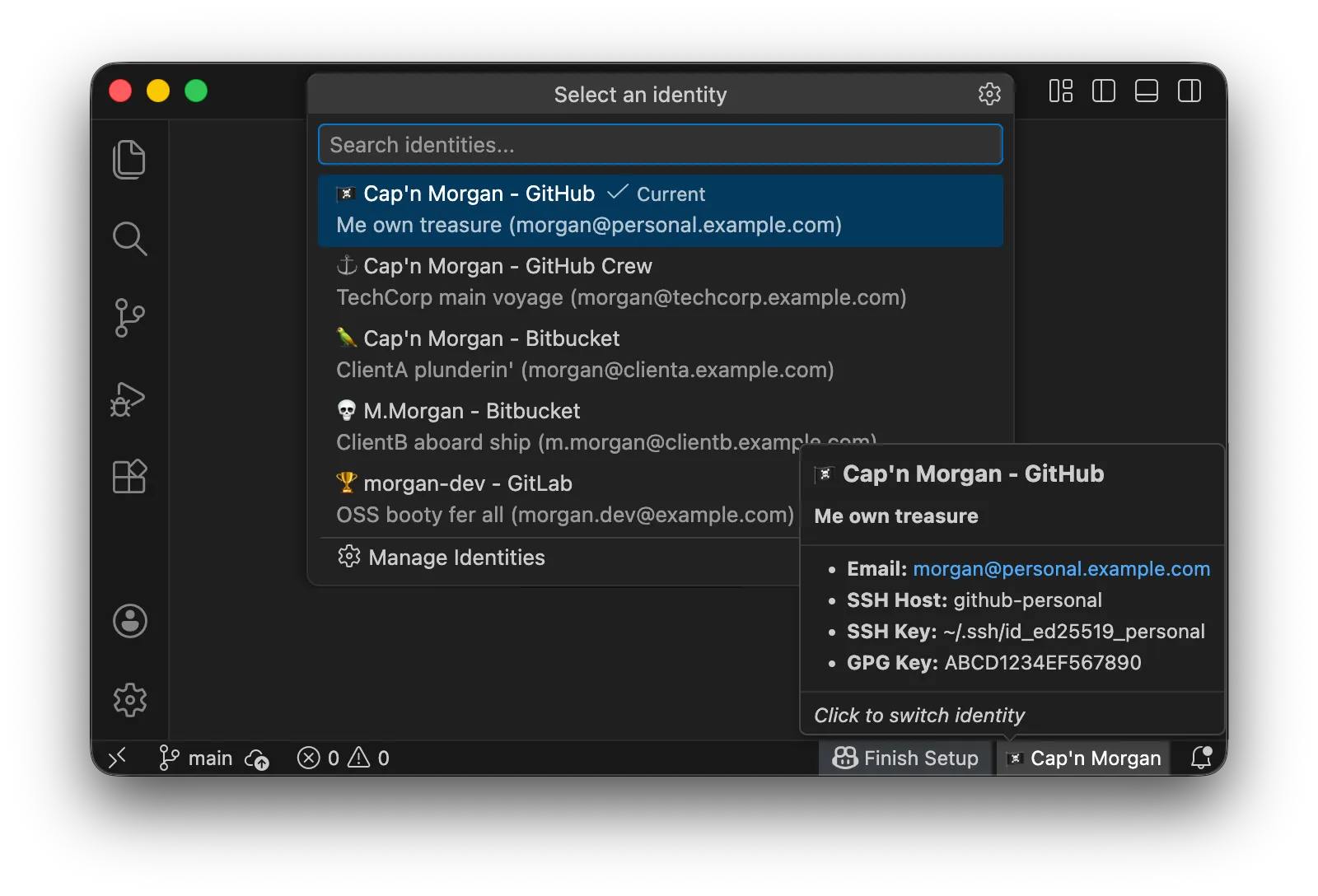Click 'Me own treasure' heading in tooltip
Viewport: 1318px width, 896px height.
896,516
